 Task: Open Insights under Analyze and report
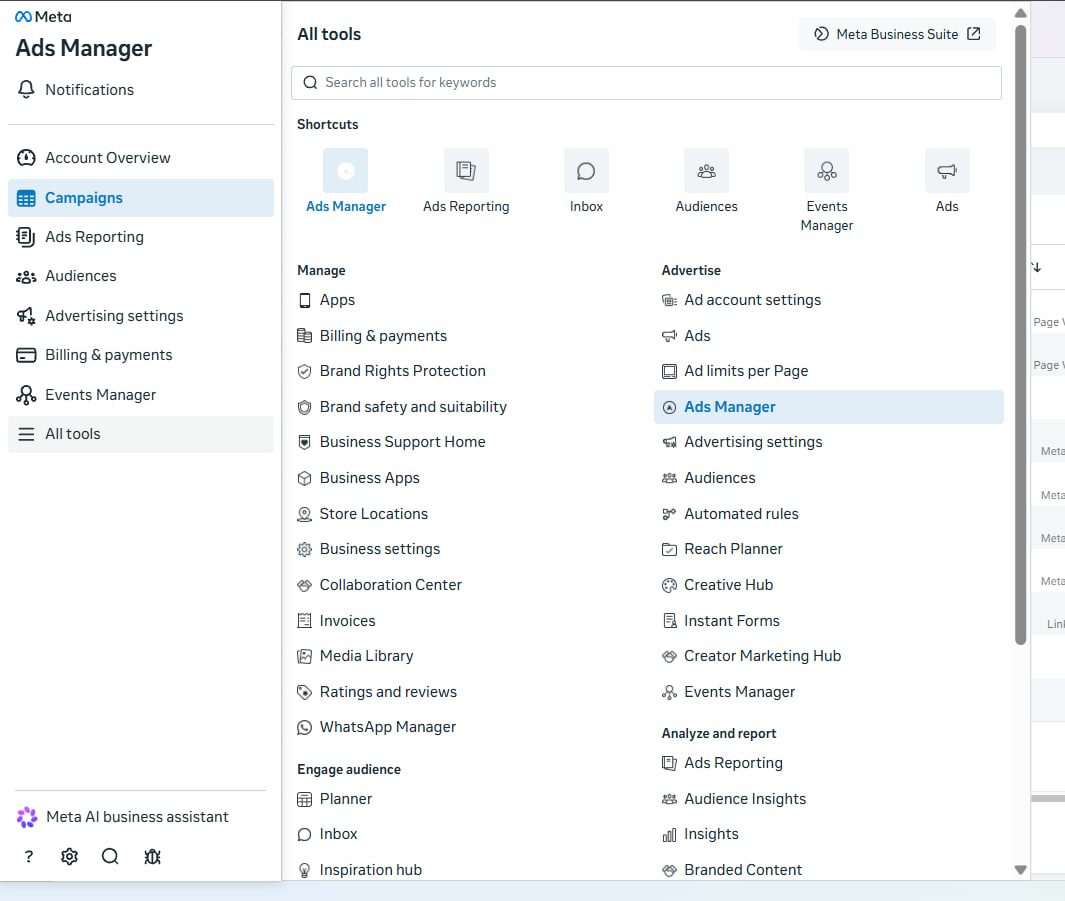point(700,834)
